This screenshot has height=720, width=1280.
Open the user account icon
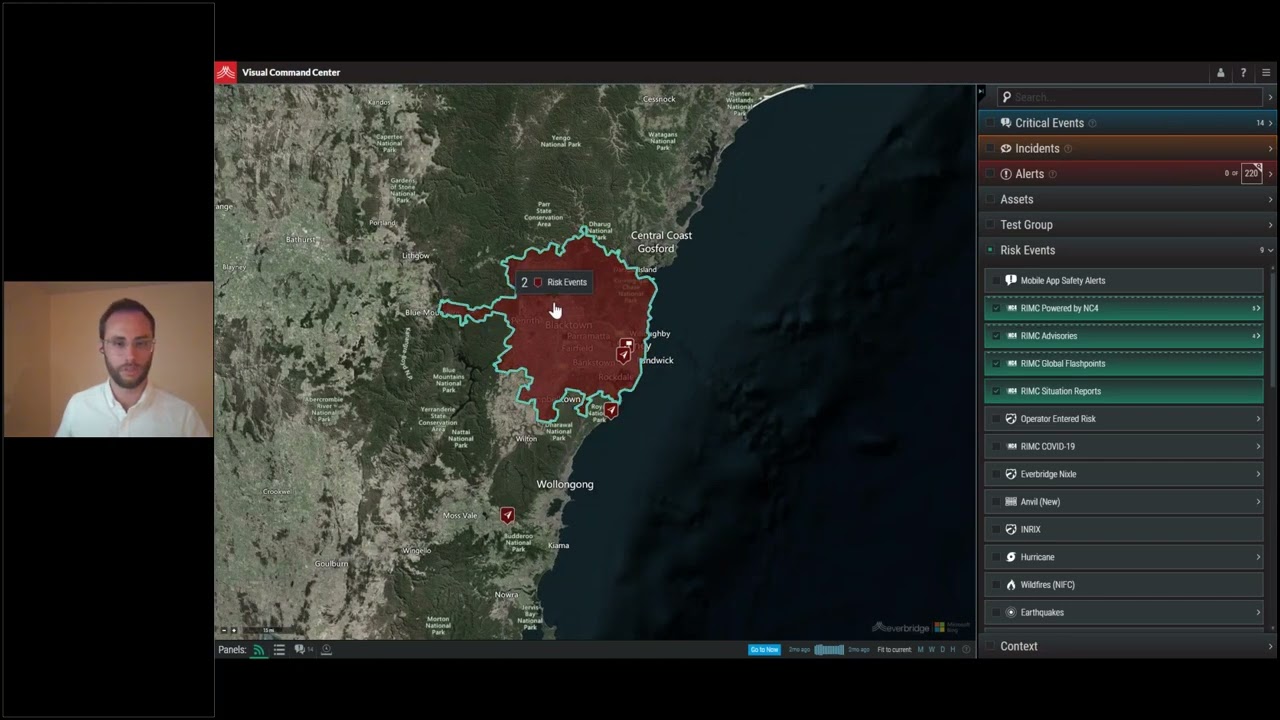[1220, 73]
